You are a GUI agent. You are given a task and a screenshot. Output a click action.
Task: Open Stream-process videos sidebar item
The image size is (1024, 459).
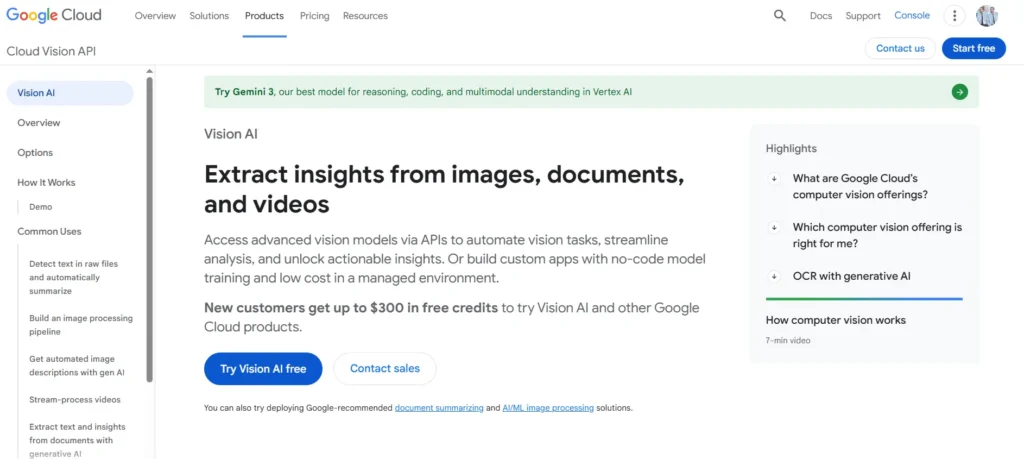tap(75, 400)
